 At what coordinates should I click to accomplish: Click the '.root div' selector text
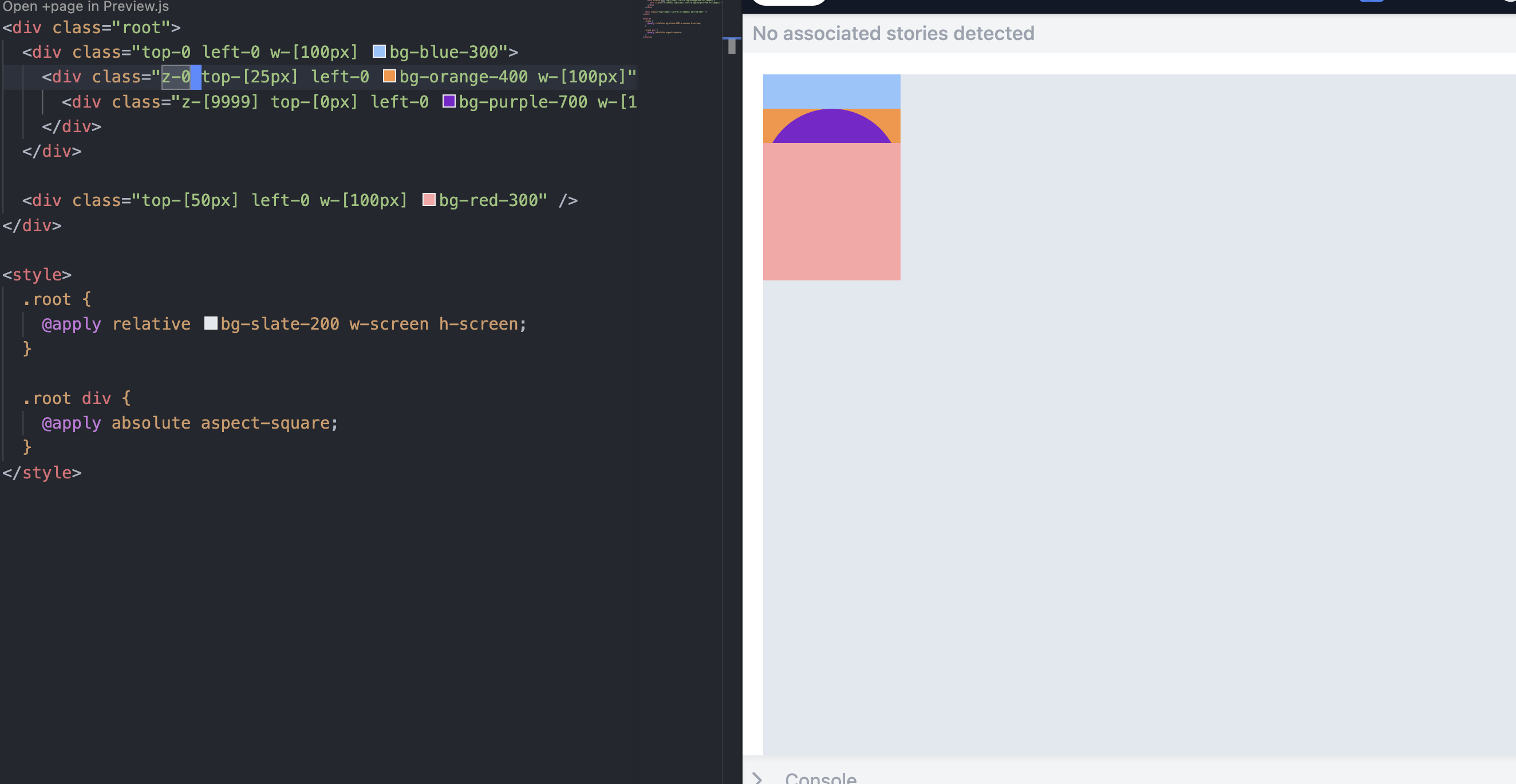click(66, 398)
